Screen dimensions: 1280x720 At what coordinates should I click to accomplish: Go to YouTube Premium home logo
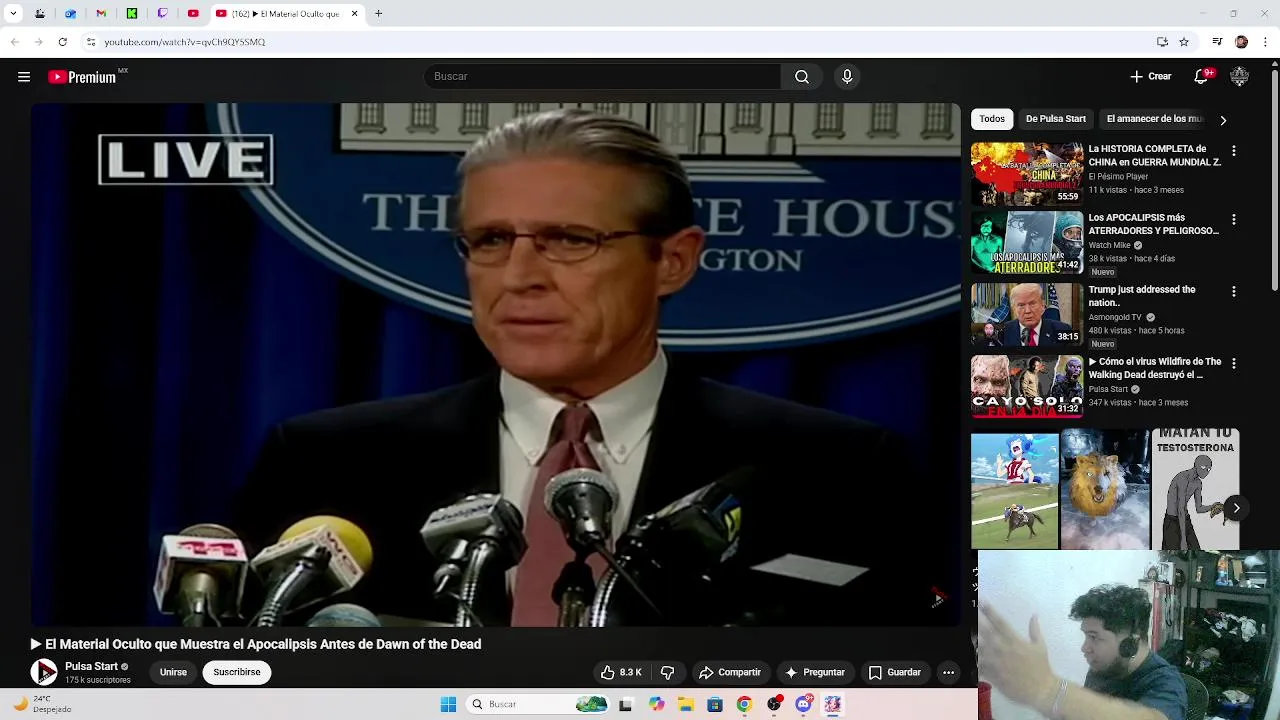[84, 77]
